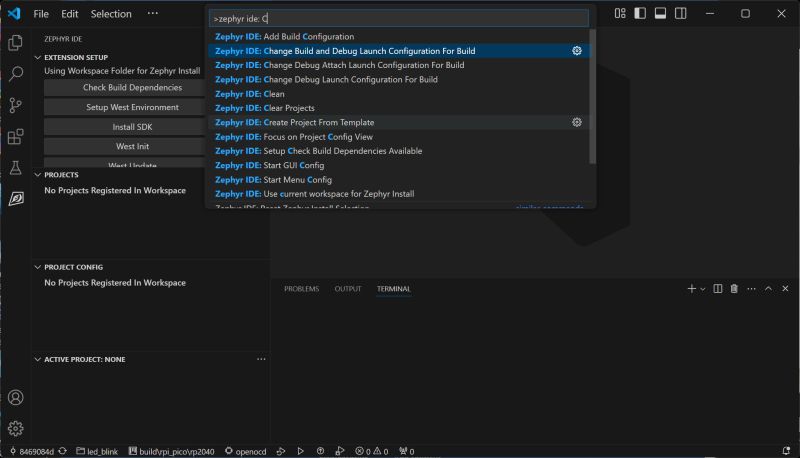Open the File menu

point(41,14)
